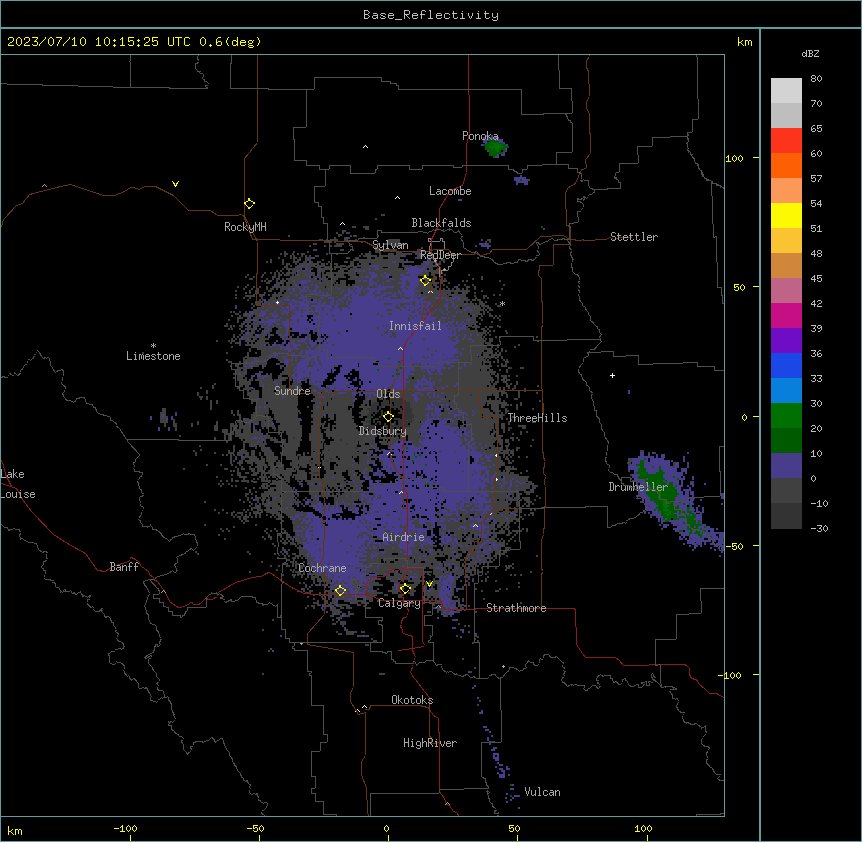
Task: Click the Sundre city label
Action: (292, 391)
